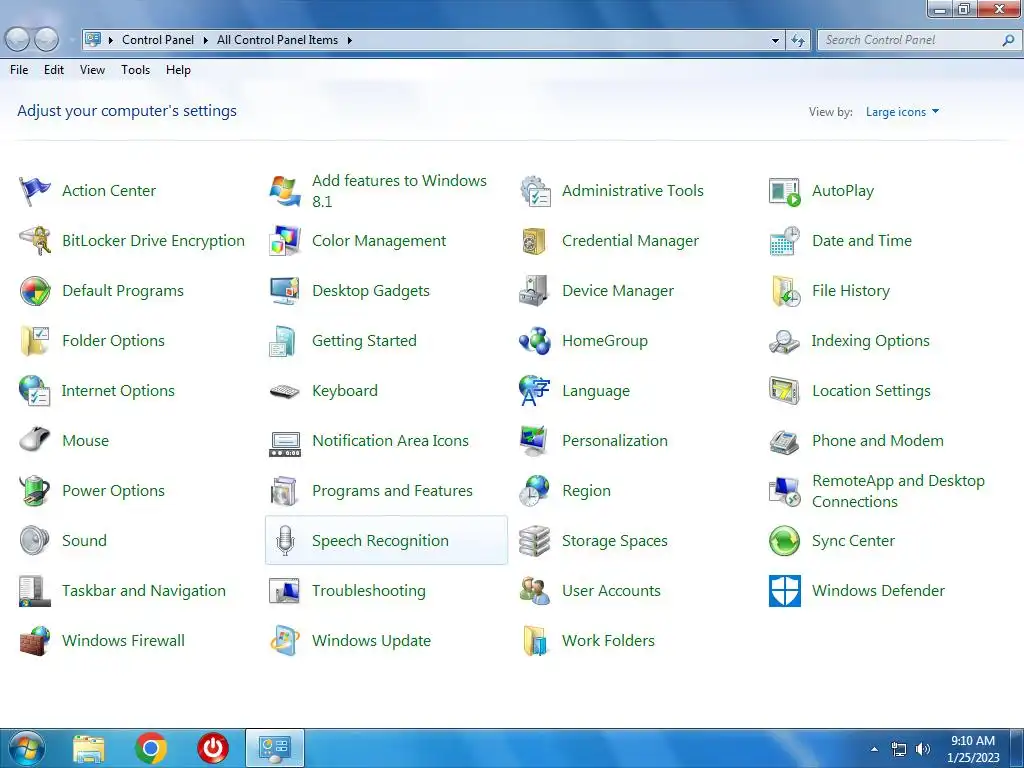Click the Control Panel breadcrumb

(x=157, y=40)
